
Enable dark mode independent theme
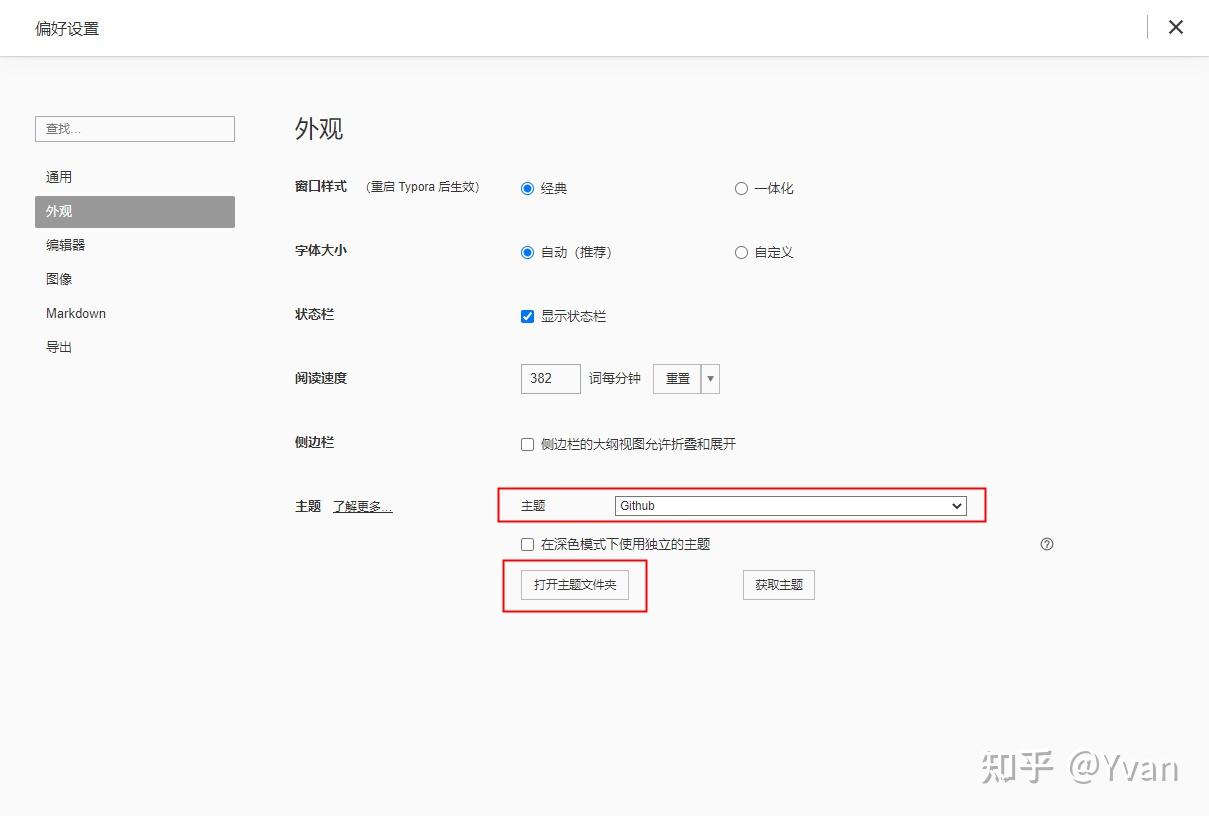point(527,544)
